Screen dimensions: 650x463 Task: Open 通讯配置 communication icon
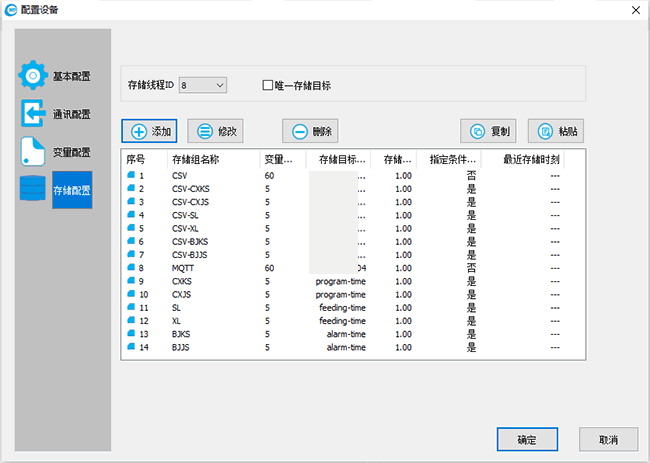coord(34,114)
